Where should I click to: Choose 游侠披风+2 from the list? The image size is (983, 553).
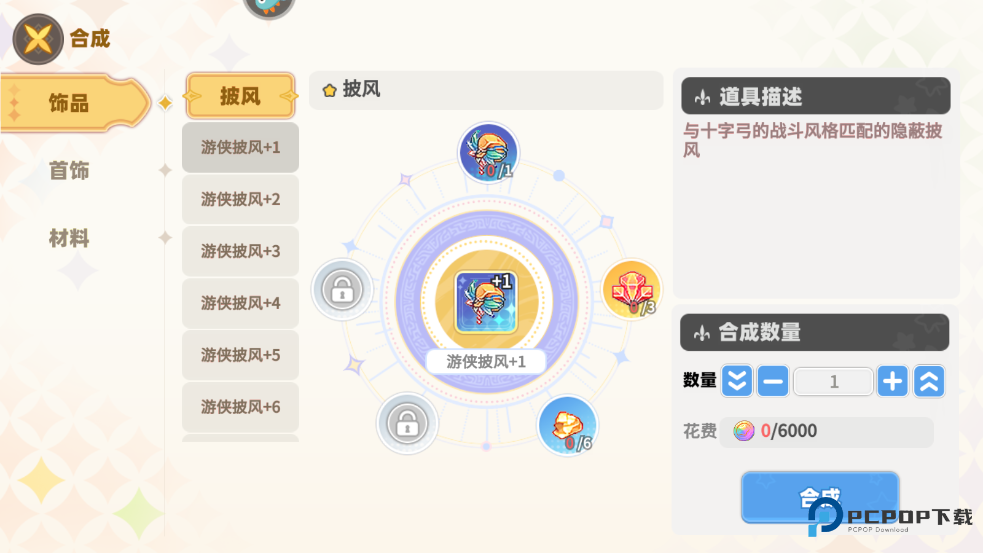[240, 199]
